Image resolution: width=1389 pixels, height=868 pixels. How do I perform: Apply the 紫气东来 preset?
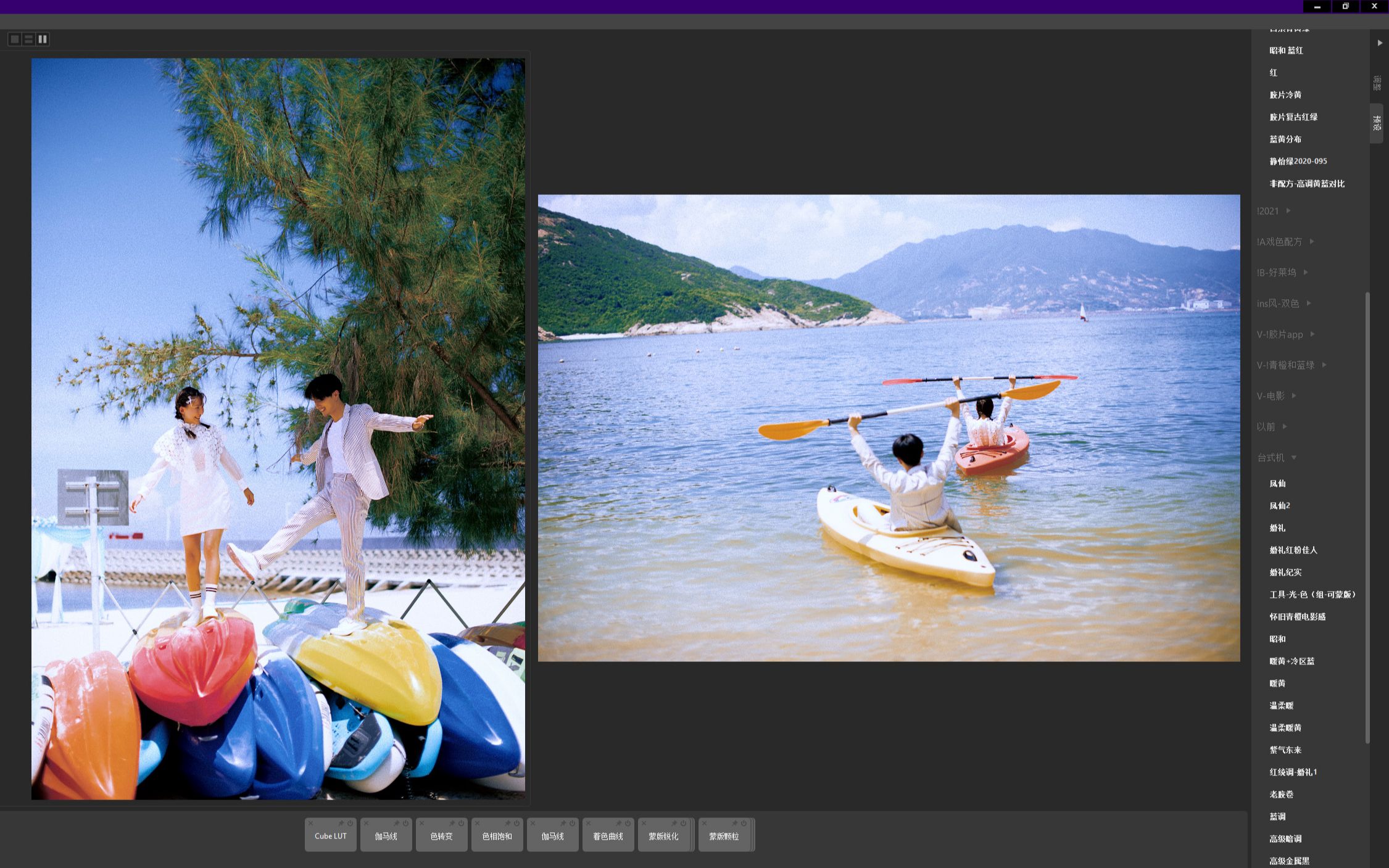point(1285,750)
